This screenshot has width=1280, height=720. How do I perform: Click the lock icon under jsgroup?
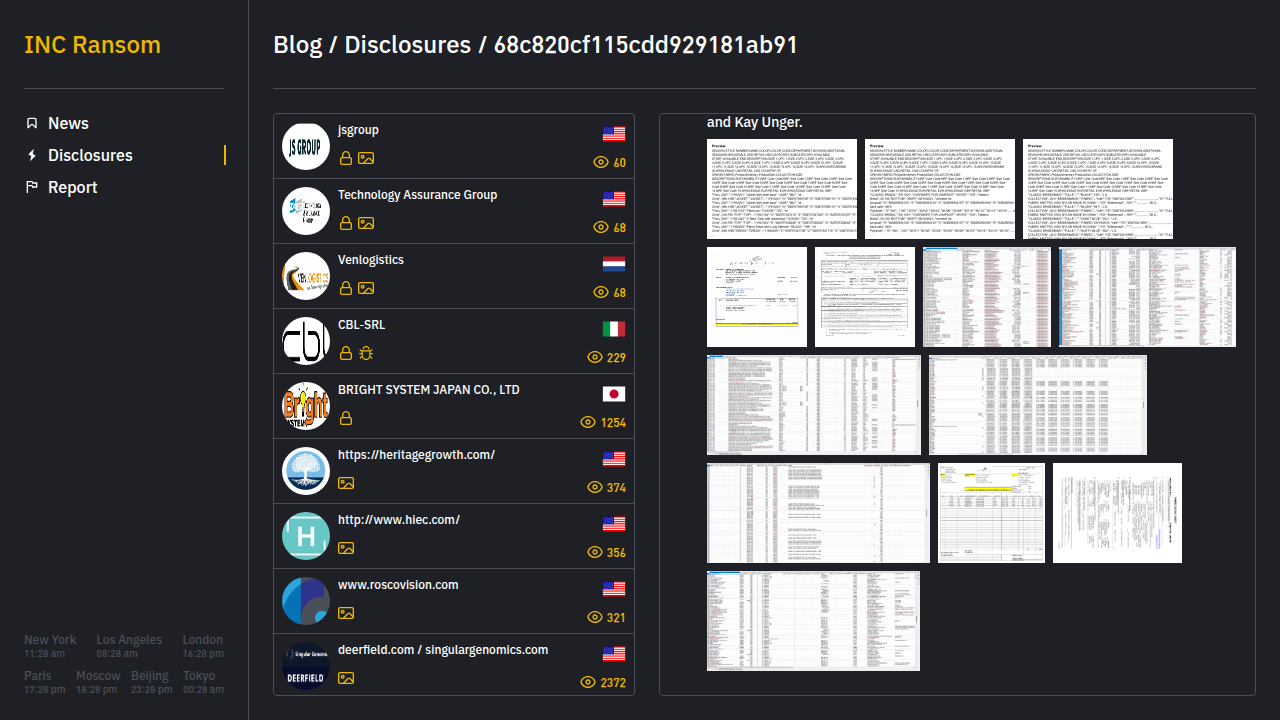346,158
